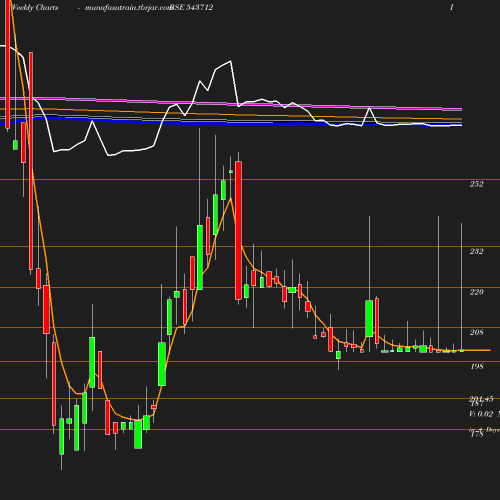Click the "V: 0.02" volume value

481,414
